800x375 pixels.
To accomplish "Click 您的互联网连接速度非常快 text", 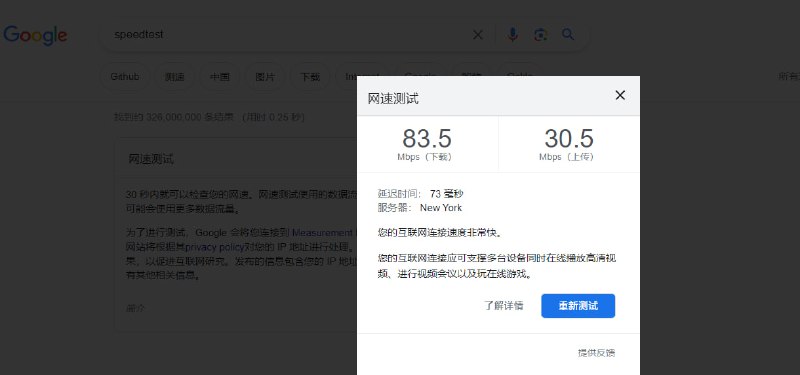I will [440, 233].
